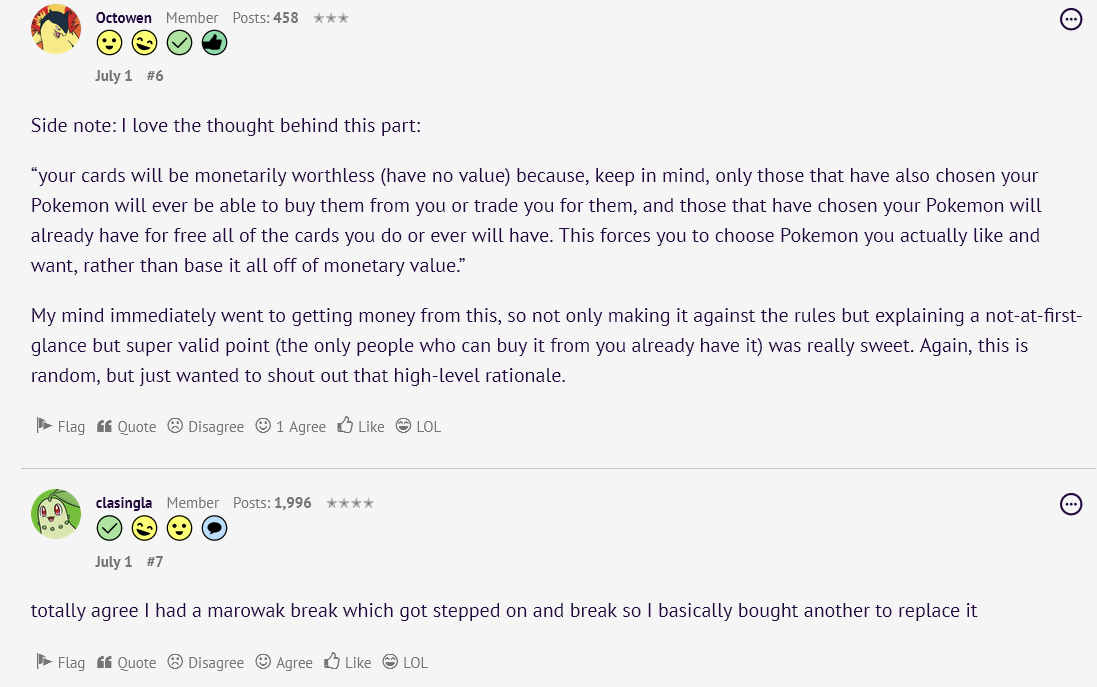Disagree with clasingla's post
The image size is (1097, 687).
pos(205,662)
